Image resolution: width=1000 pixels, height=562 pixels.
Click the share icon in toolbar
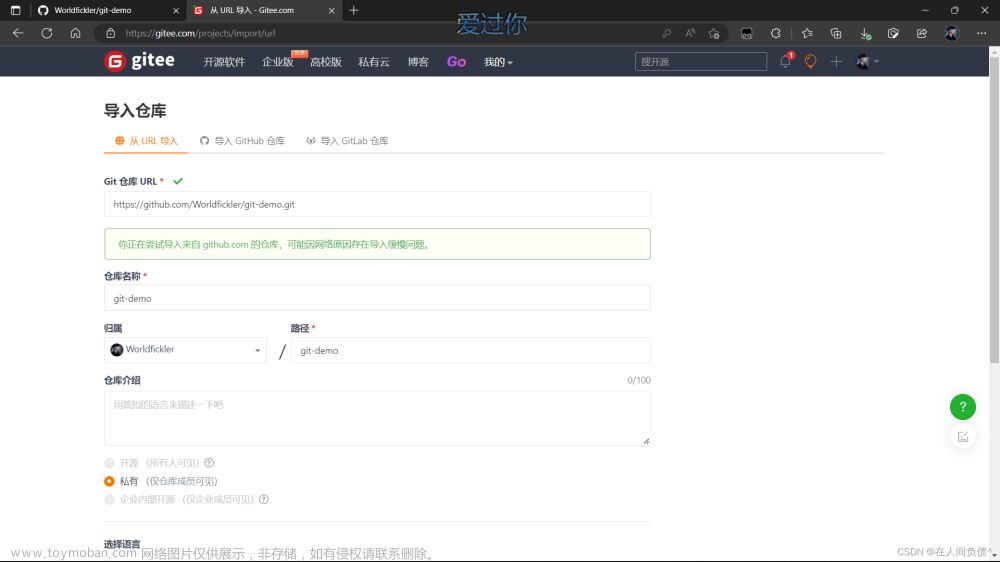click(x=922, y=33)
